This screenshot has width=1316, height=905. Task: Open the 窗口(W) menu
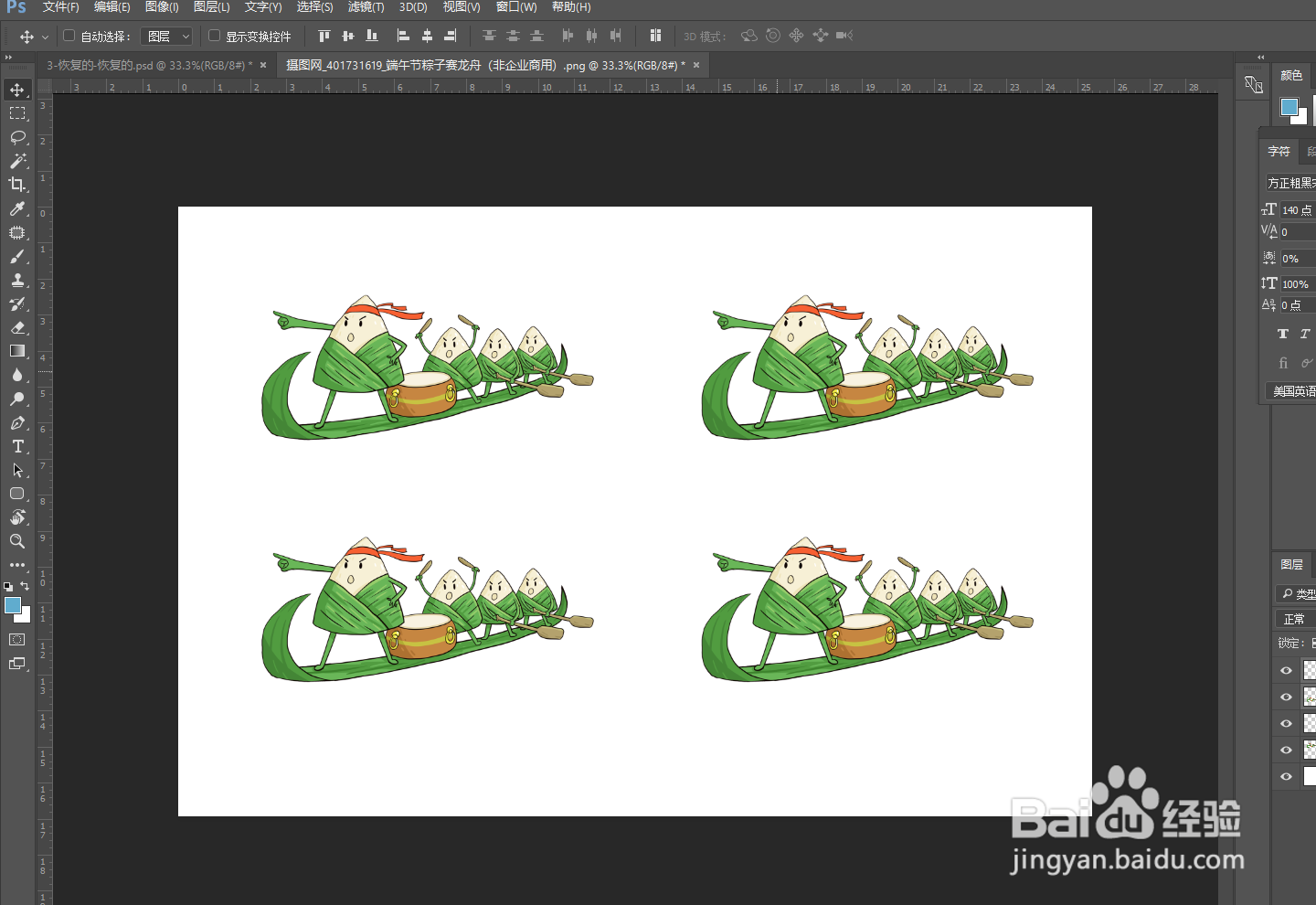(516, 7)
